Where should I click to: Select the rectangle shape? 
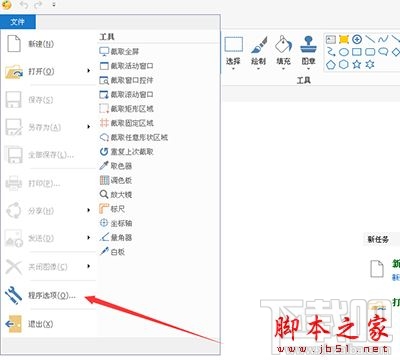[x=357, y=52]
